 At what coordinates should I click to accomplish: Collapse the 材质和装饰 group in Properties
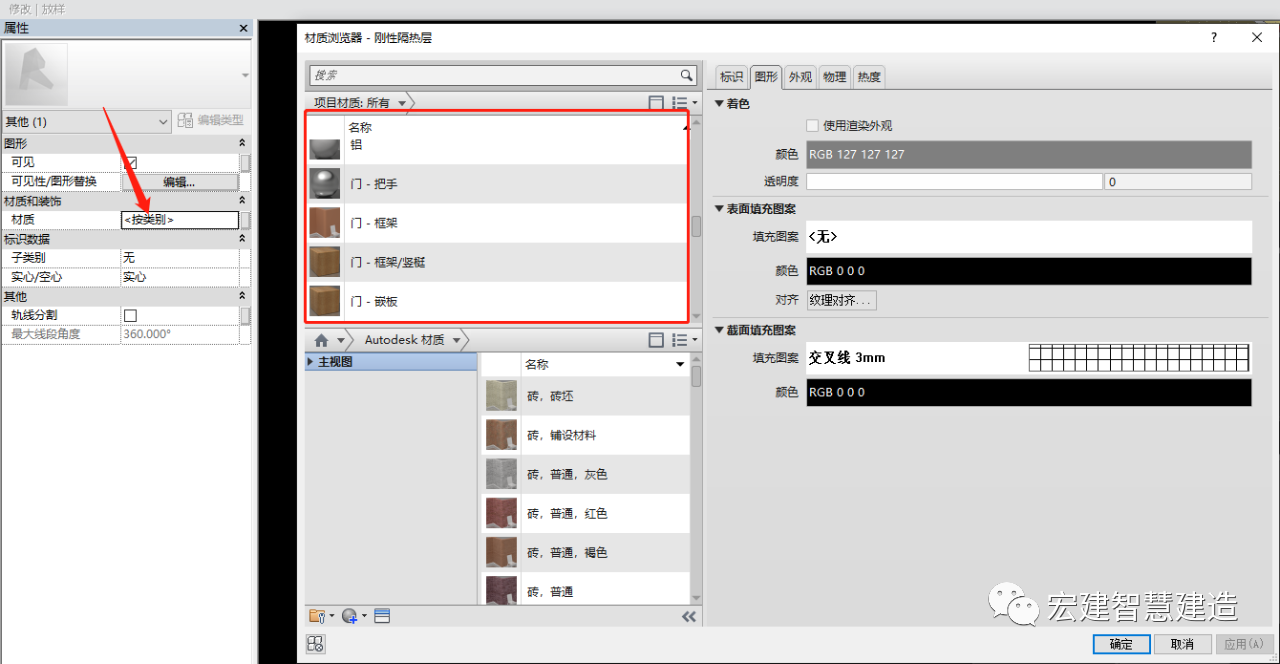click(242, 201)
